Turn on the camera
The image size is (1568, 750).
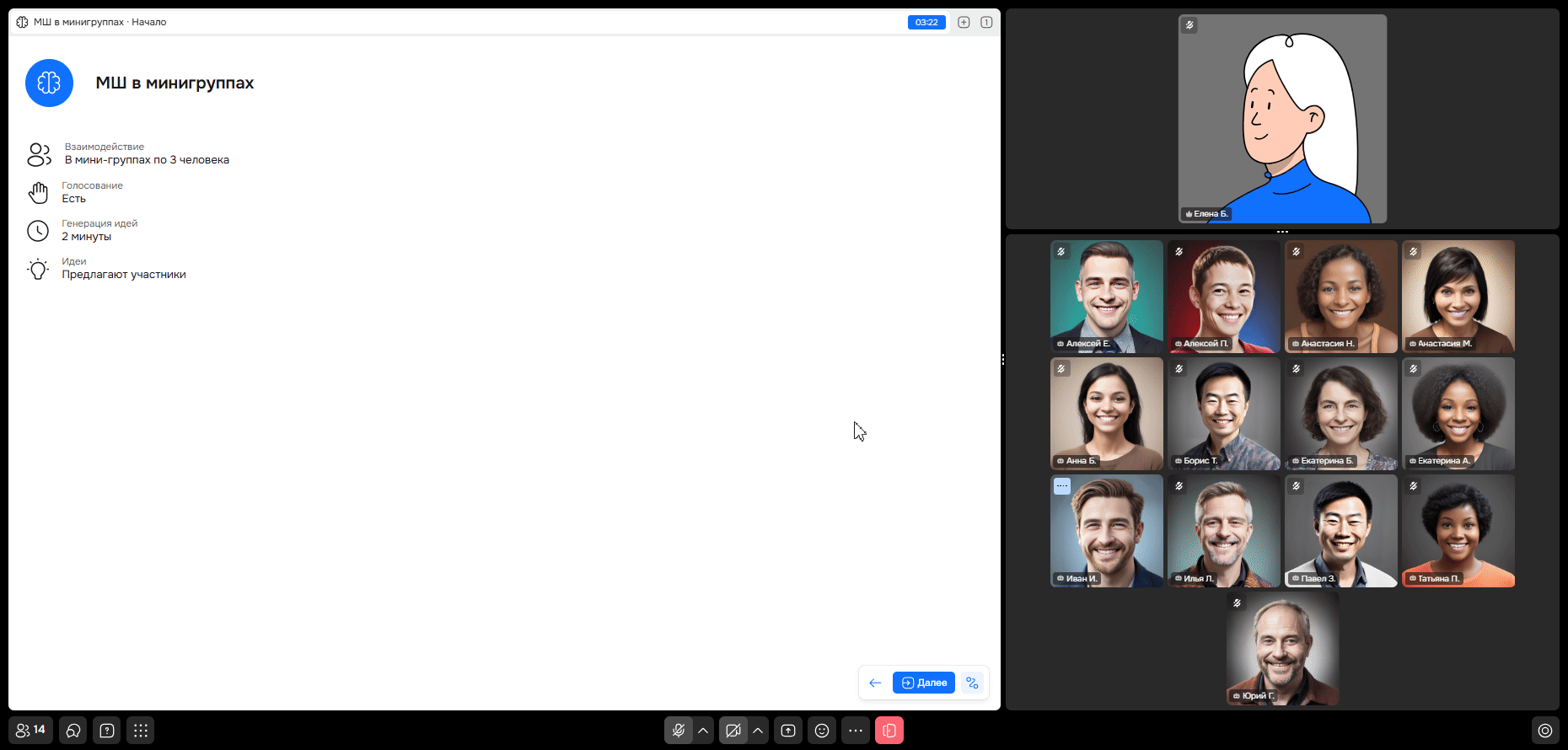pos(733,731)
